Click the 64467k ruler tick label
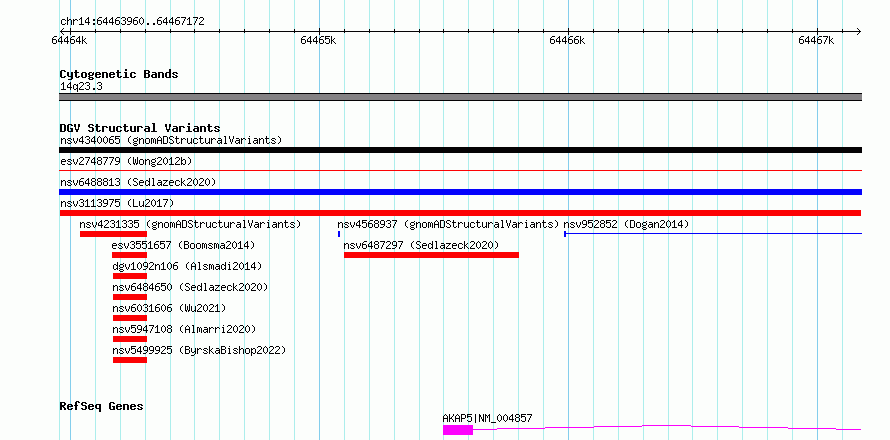The height and width of the screenshot is (440, 890). (817, 40)
